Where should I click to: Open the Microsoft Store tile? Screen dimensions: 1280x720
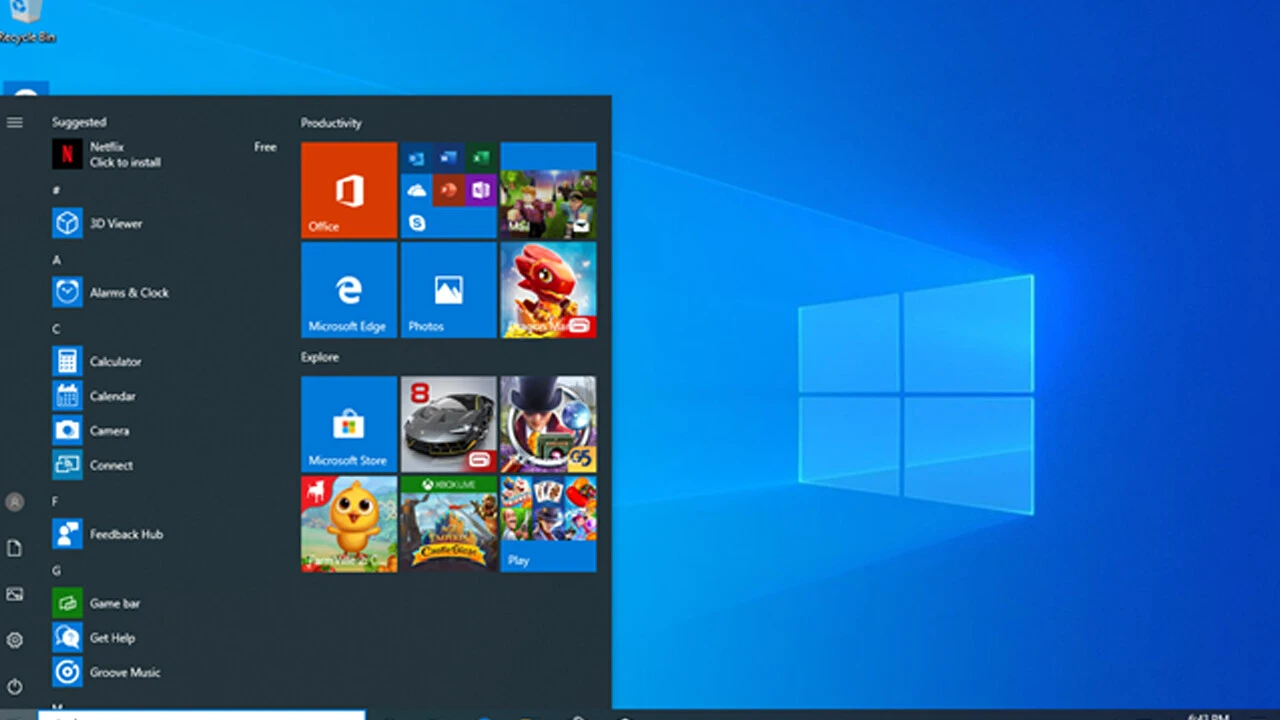click(x=348, y=424)
